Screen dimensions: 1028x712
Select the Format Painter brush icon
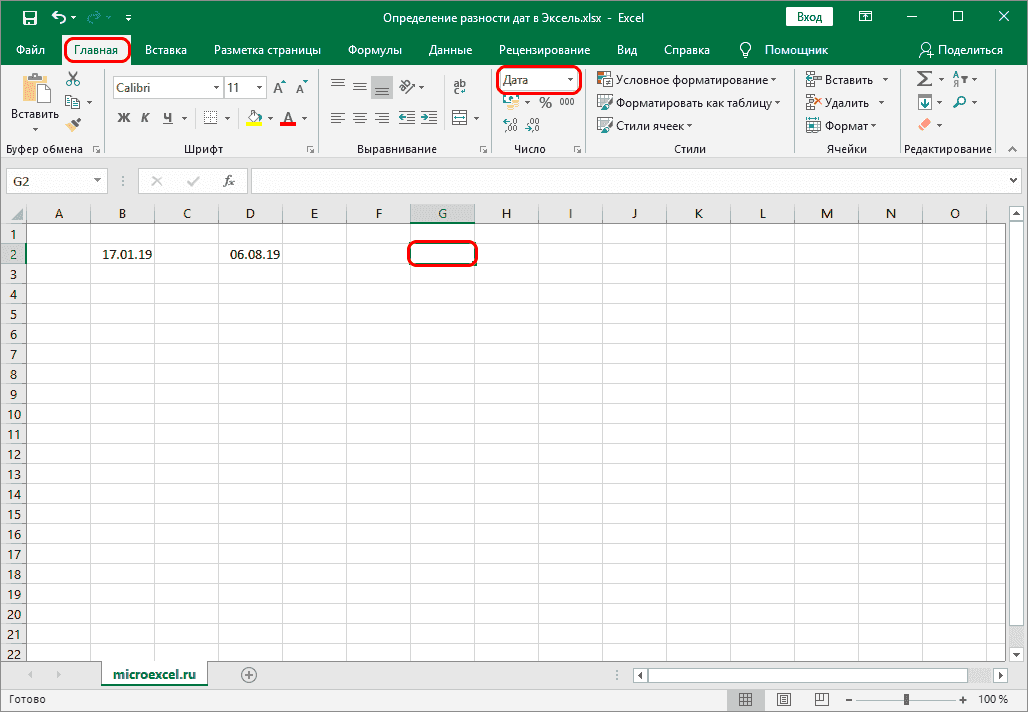click(73, 124)
